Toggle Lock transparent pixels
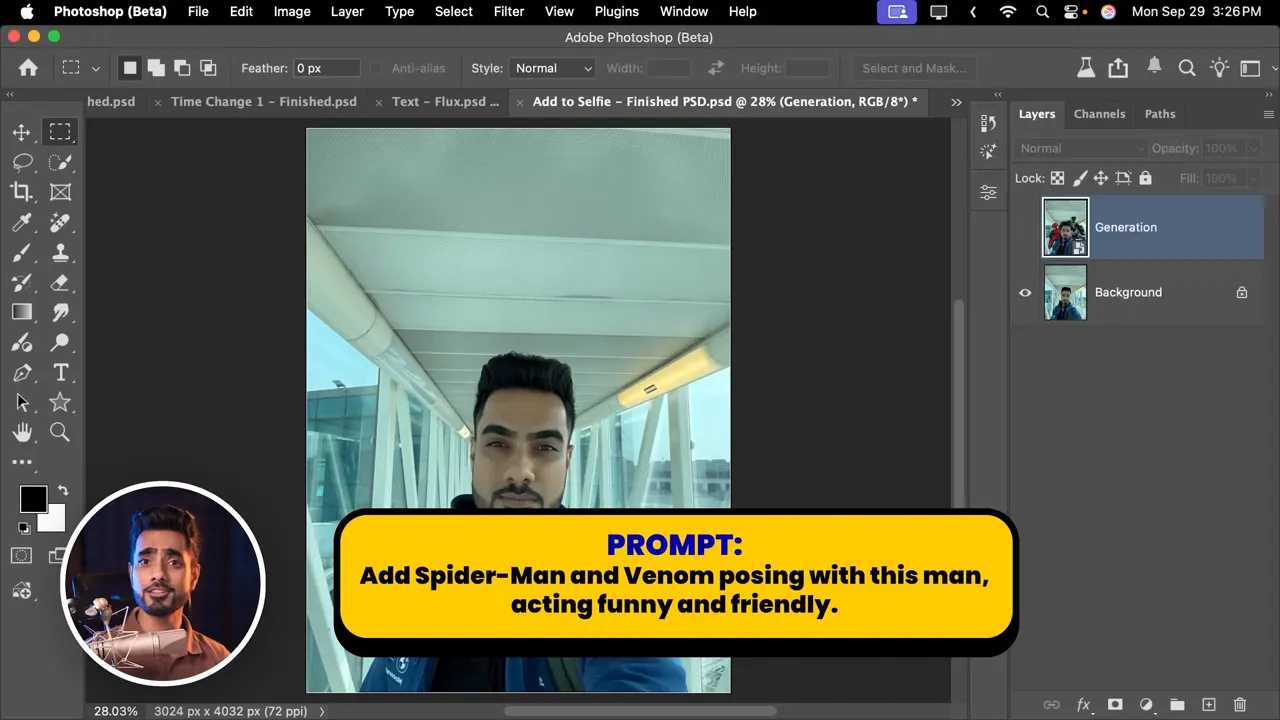1280x720 pixels. click(1057, 178)
